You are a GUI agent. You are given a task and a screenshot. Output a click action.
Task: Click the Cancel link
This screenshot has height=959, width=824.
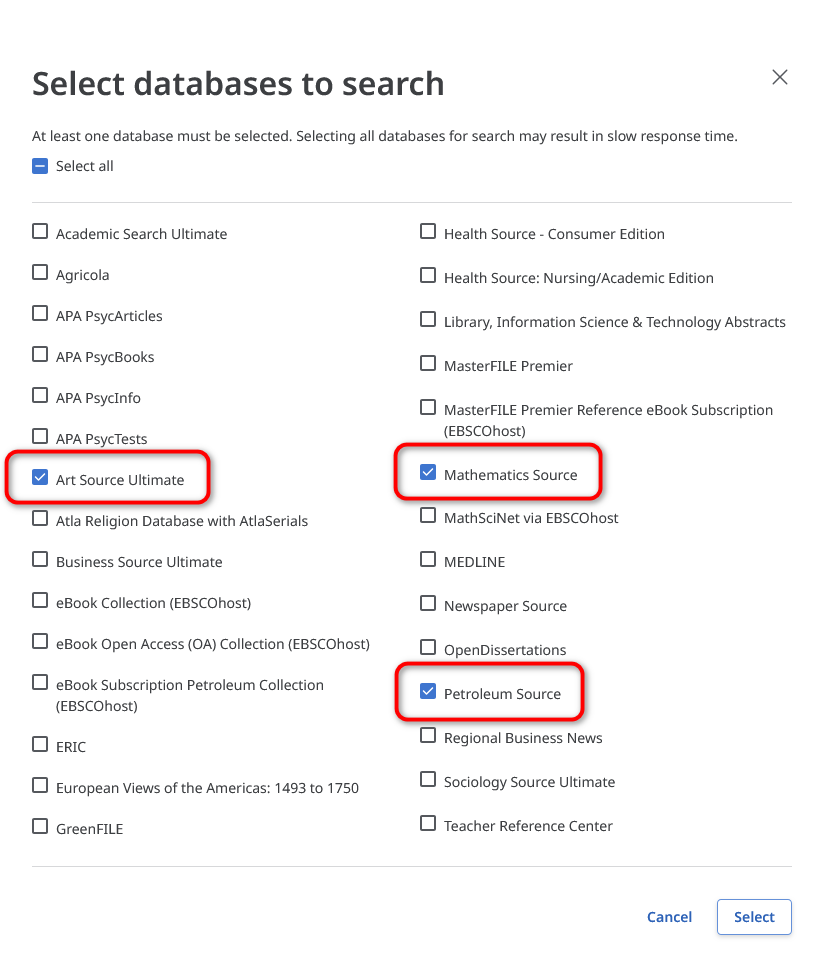click(669, 917)
